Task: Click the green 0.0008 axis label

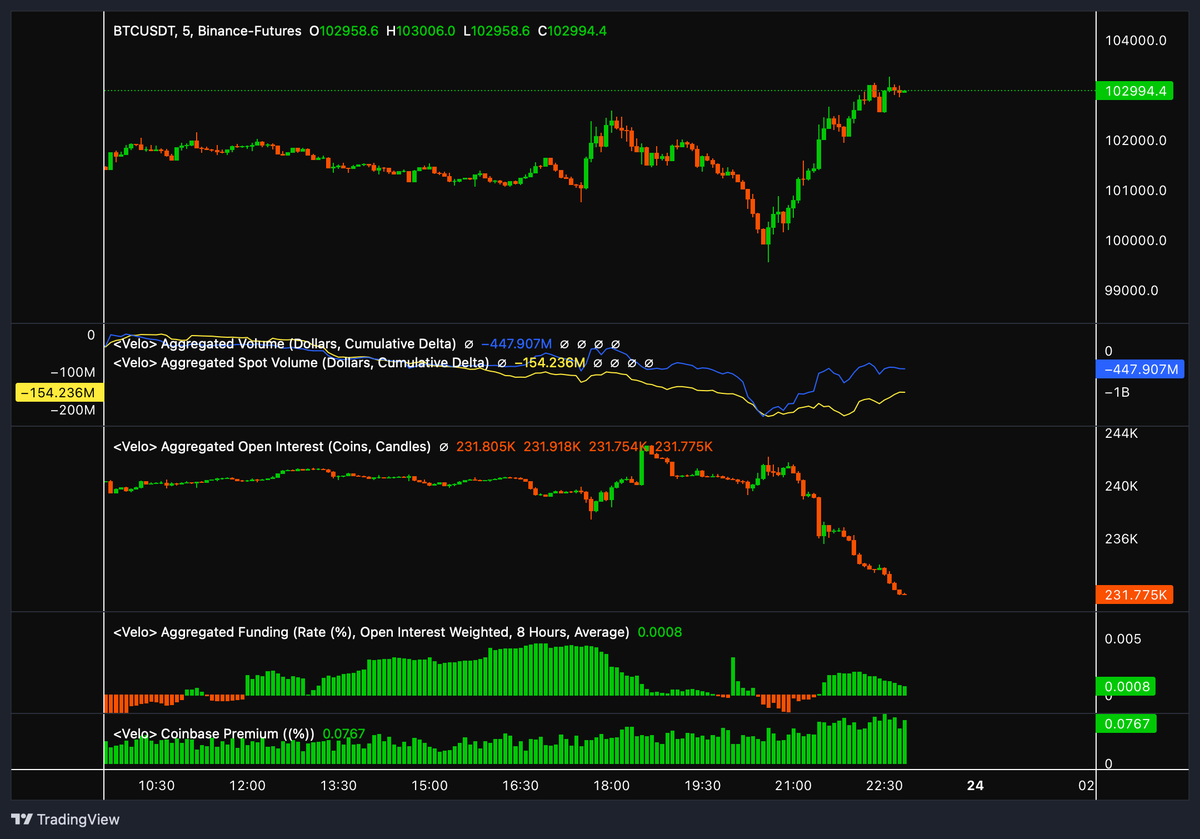Action: pos(1126,687)
